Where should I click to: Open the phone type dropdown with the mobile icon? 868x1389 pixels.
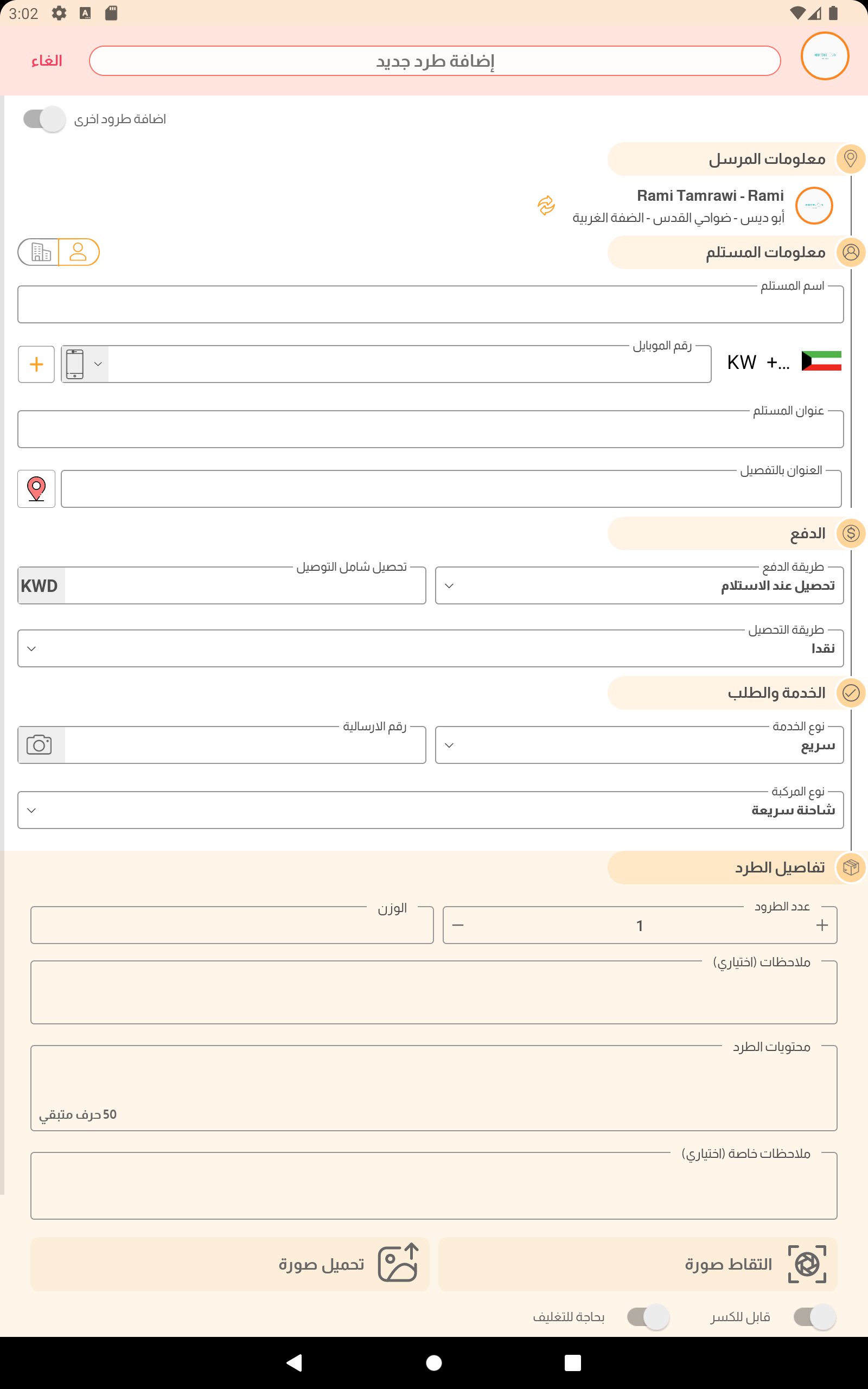pos(85,364)
